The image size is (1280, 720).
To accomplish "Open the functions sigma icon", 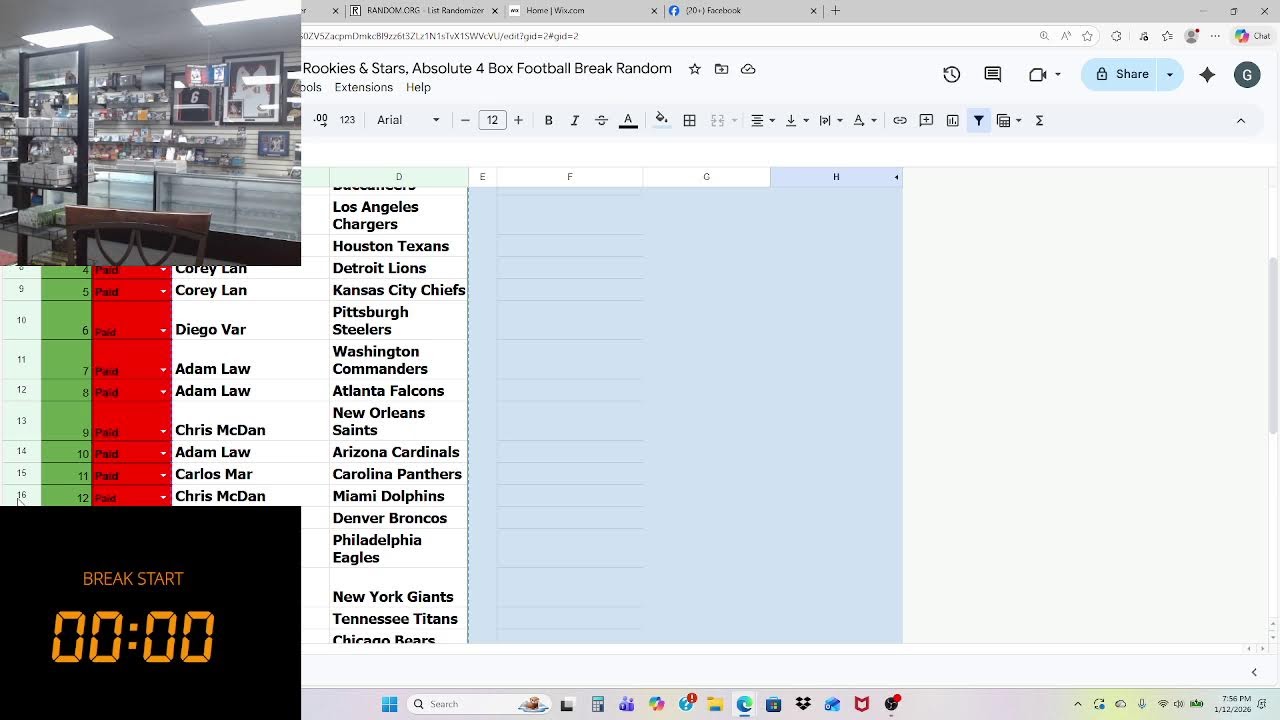I will tap(1039, 120).
